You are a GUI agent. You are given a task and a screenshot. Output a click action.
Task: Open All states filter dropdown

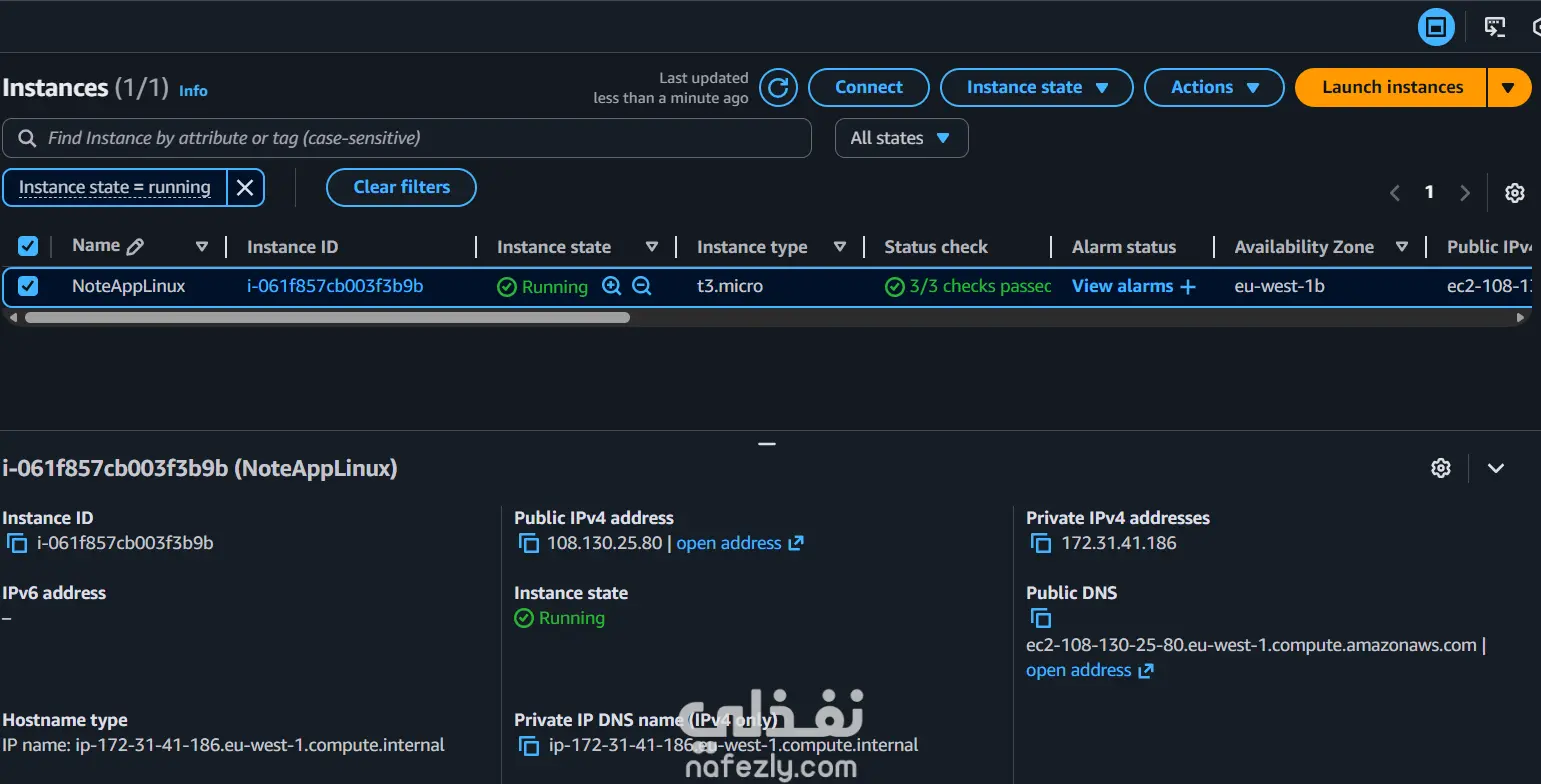[x=901, y=138]
